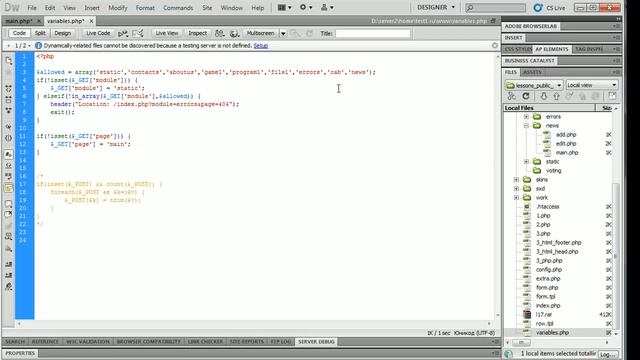
Task: Open CS Live services
Action: pyautogui.click(x=549, y=8)
